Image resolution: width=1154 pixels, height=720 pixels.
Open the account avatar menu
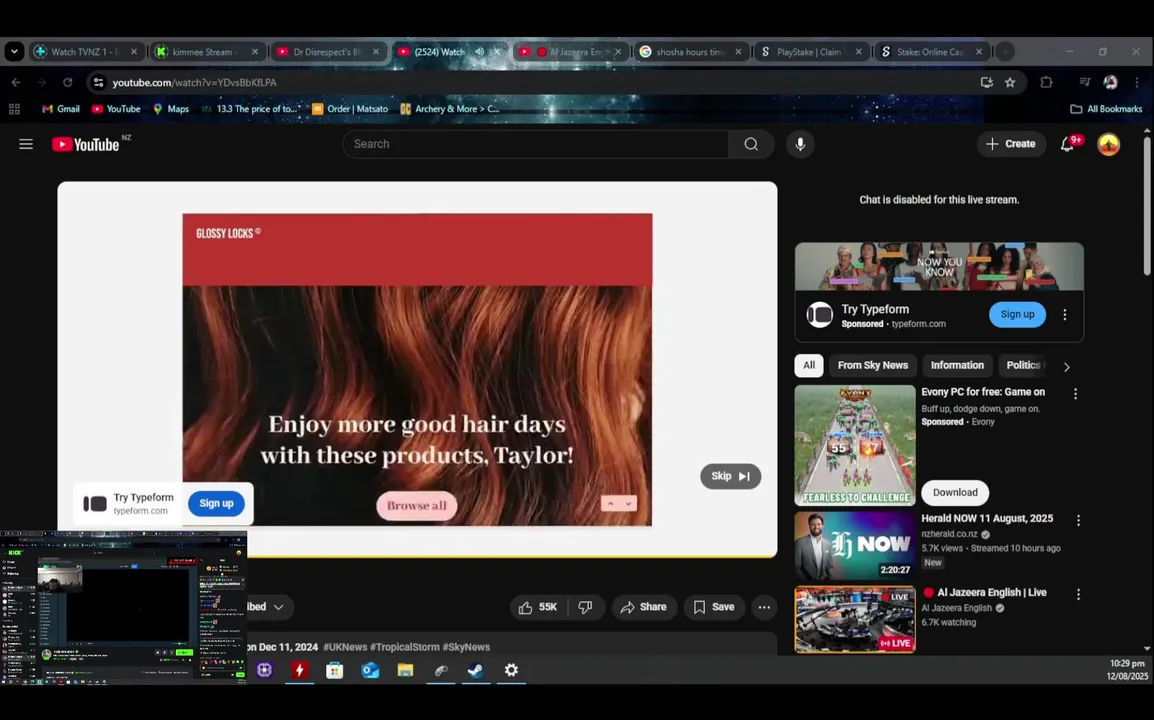click(1108, 144)
